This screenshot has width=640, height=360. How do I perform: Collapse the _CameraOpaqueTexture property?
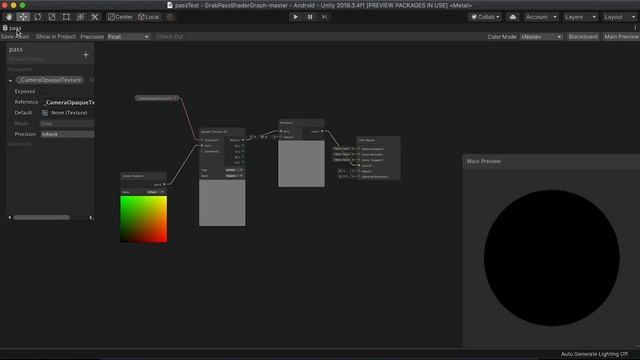[x=11, y=80]
